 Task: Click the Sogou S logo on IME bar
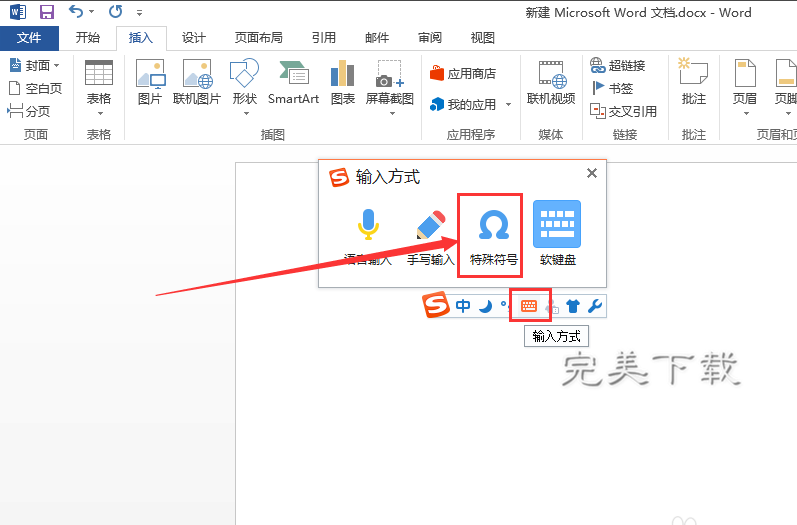point(436,304)
